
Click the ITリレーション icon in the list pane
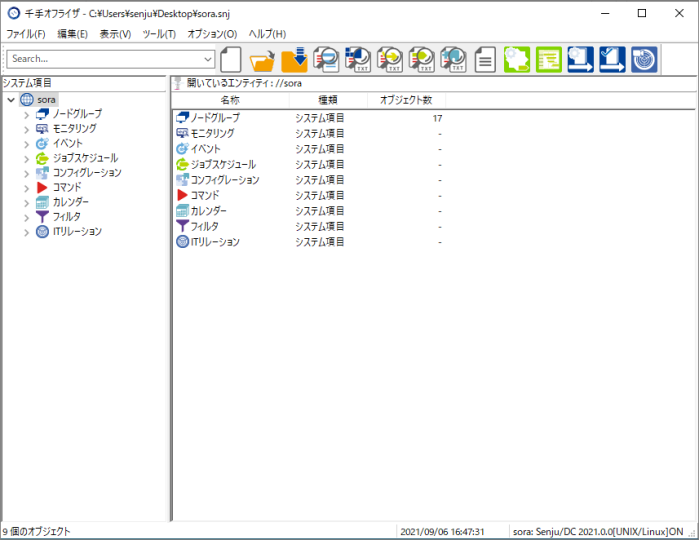coord(182,242)
